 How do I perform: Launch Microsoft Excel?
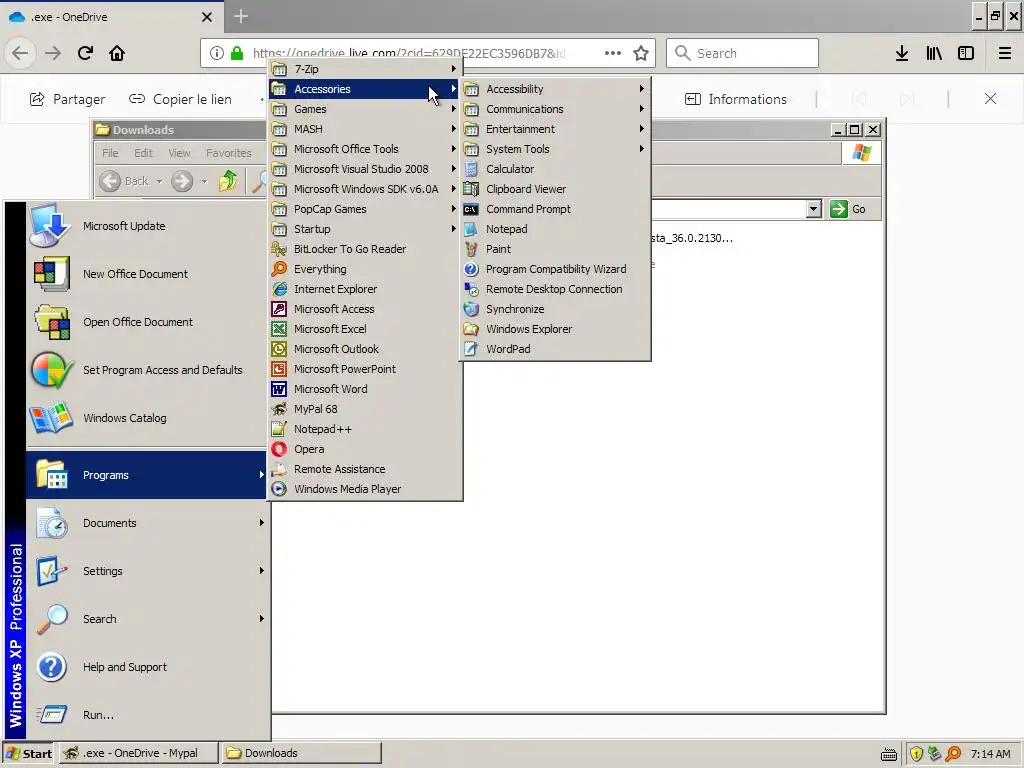pyautogui.click(x=365, y=329)
